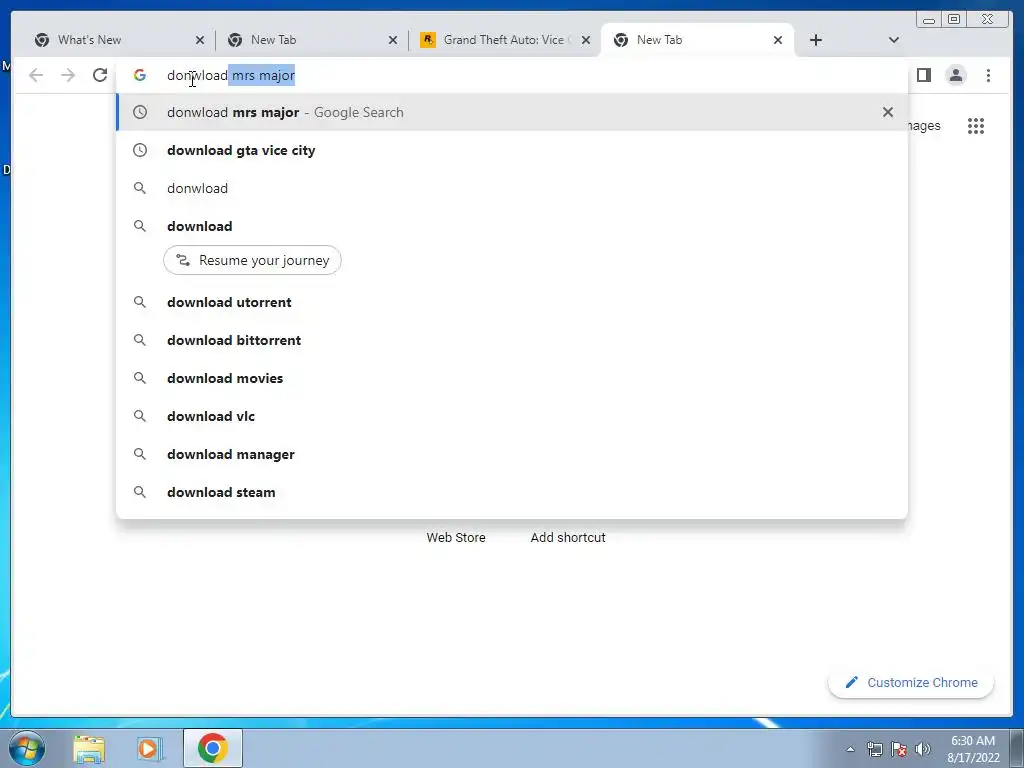Open a new tab with the plus button
Image resolution: width=1024 pixels, height=768 pixels.
(816, 40)
